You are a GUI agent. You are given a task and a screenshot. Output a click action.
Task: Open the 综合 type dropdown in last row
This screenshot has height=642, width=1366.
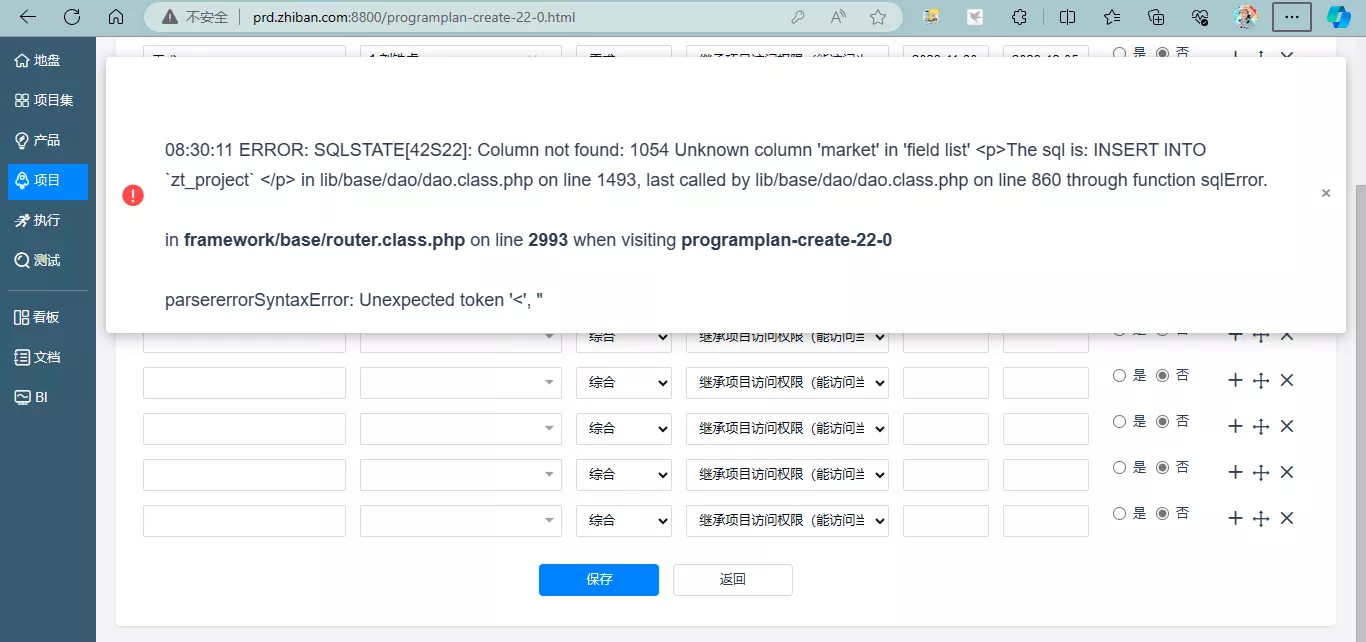pyautogui.click(x=624, y=521)
